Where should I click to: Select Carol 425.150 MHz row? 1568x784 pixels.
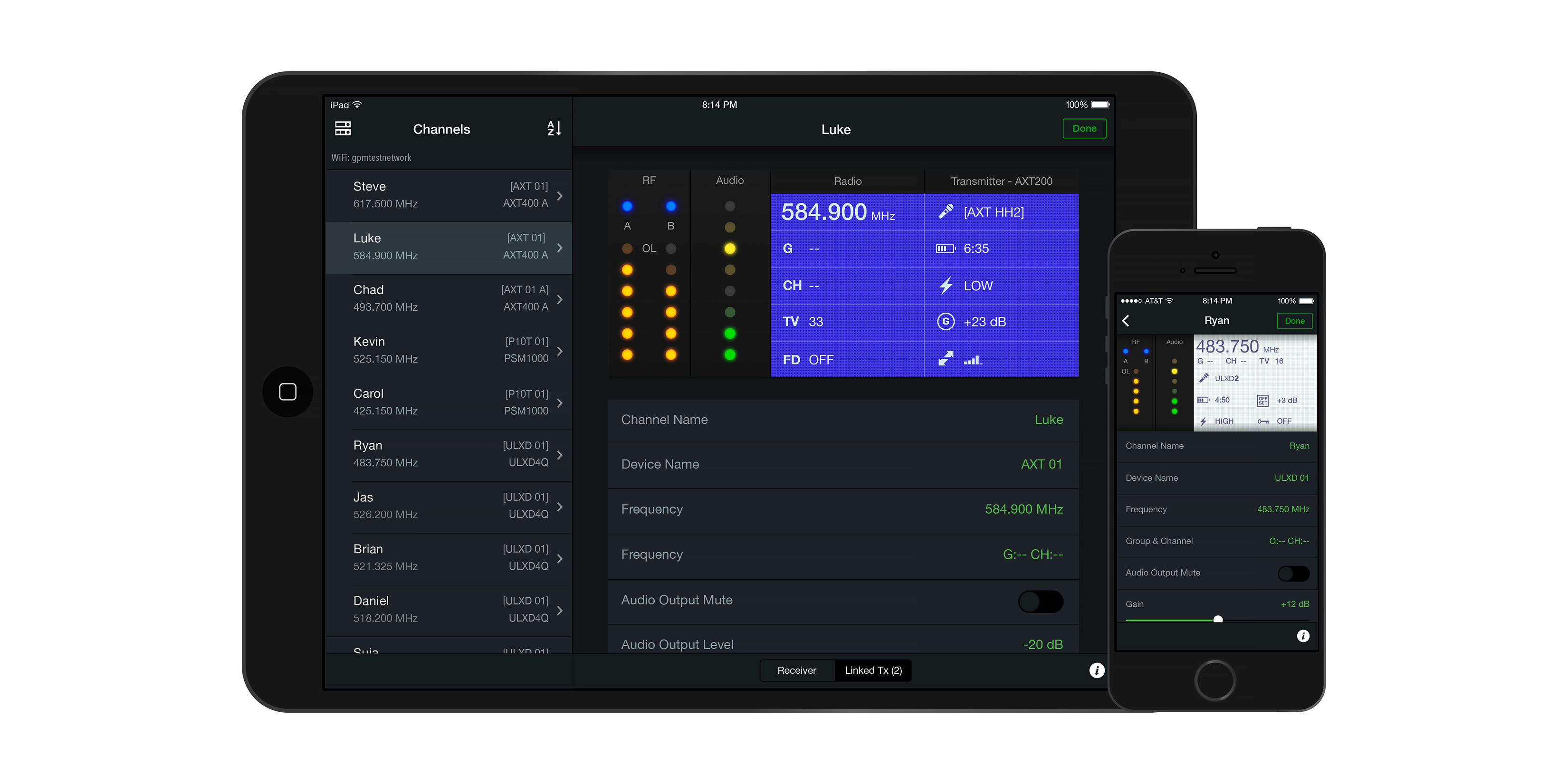pyautogui.click(x=449, y=402)
